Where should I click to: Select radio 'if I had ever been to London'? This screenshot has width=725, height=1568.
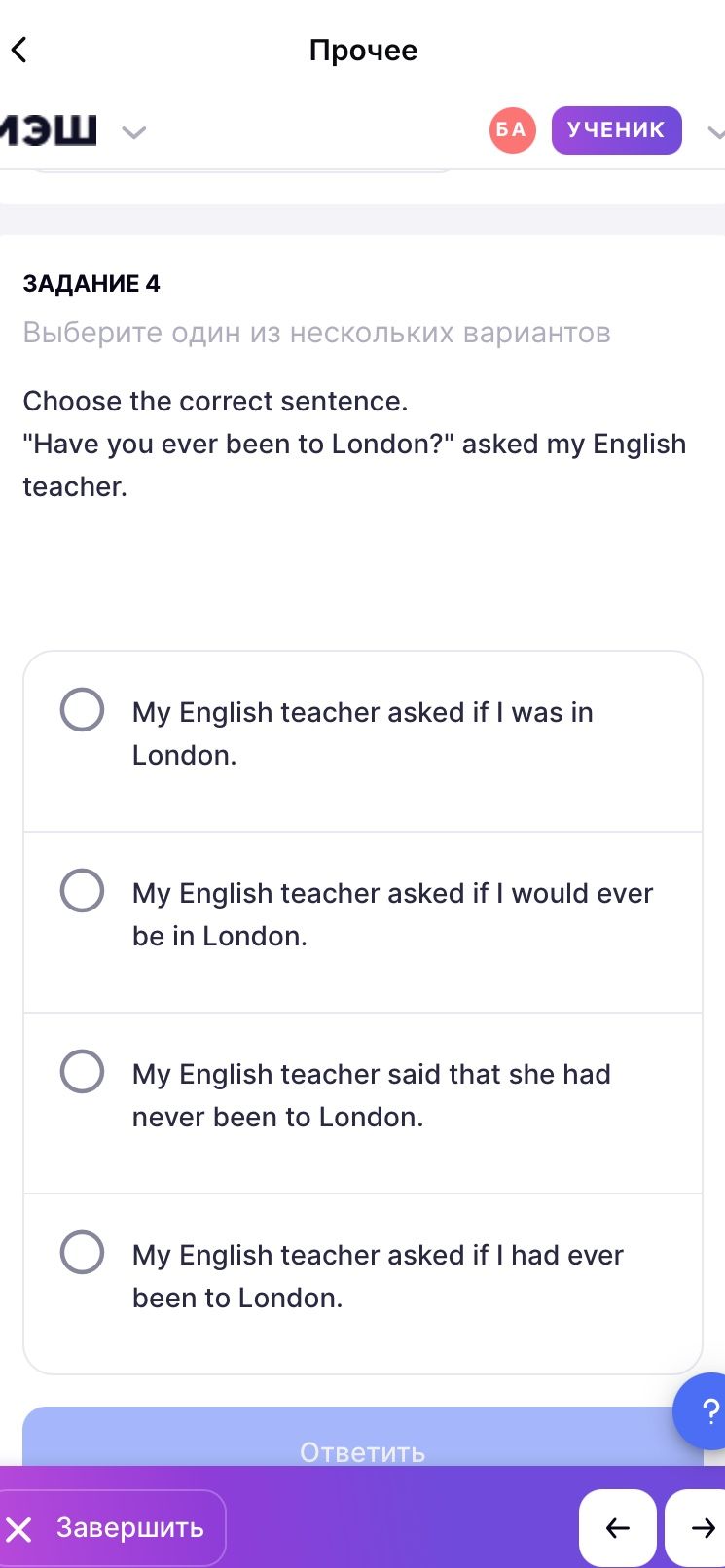click(82, 1252)
